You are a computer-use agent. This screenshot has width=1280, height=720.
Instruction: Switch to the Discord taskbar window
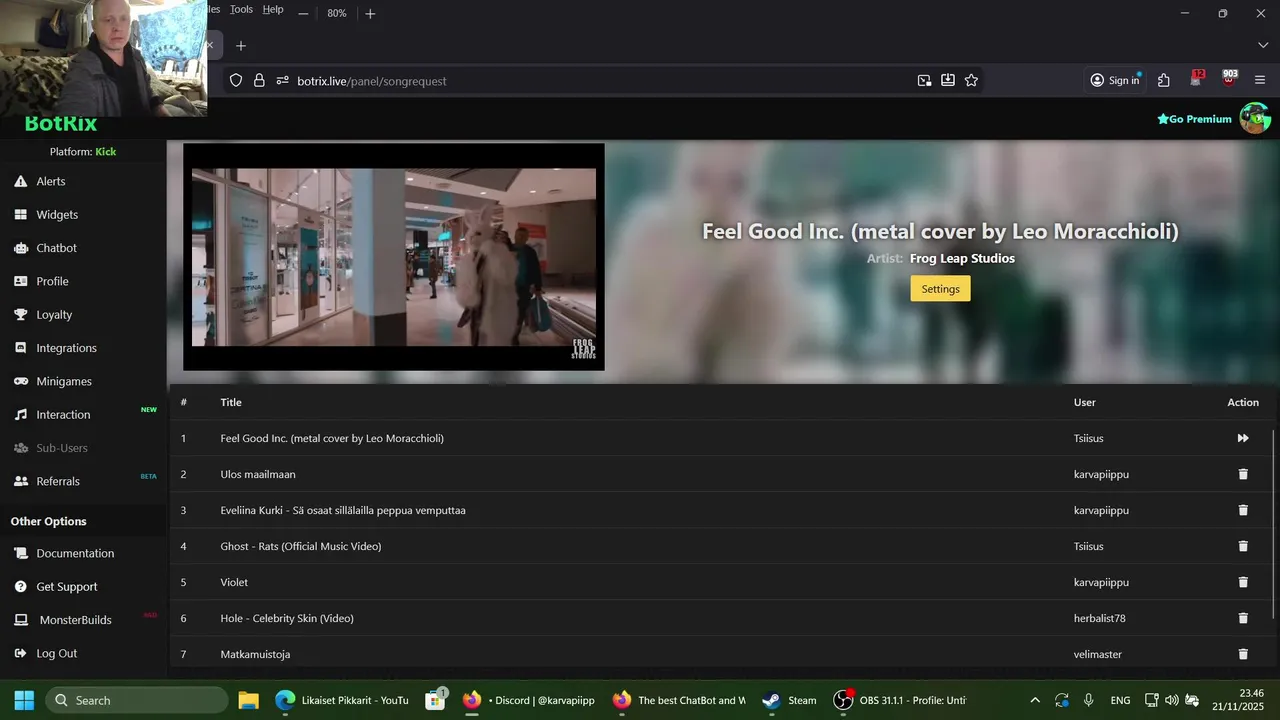click(x=529, y=700)
